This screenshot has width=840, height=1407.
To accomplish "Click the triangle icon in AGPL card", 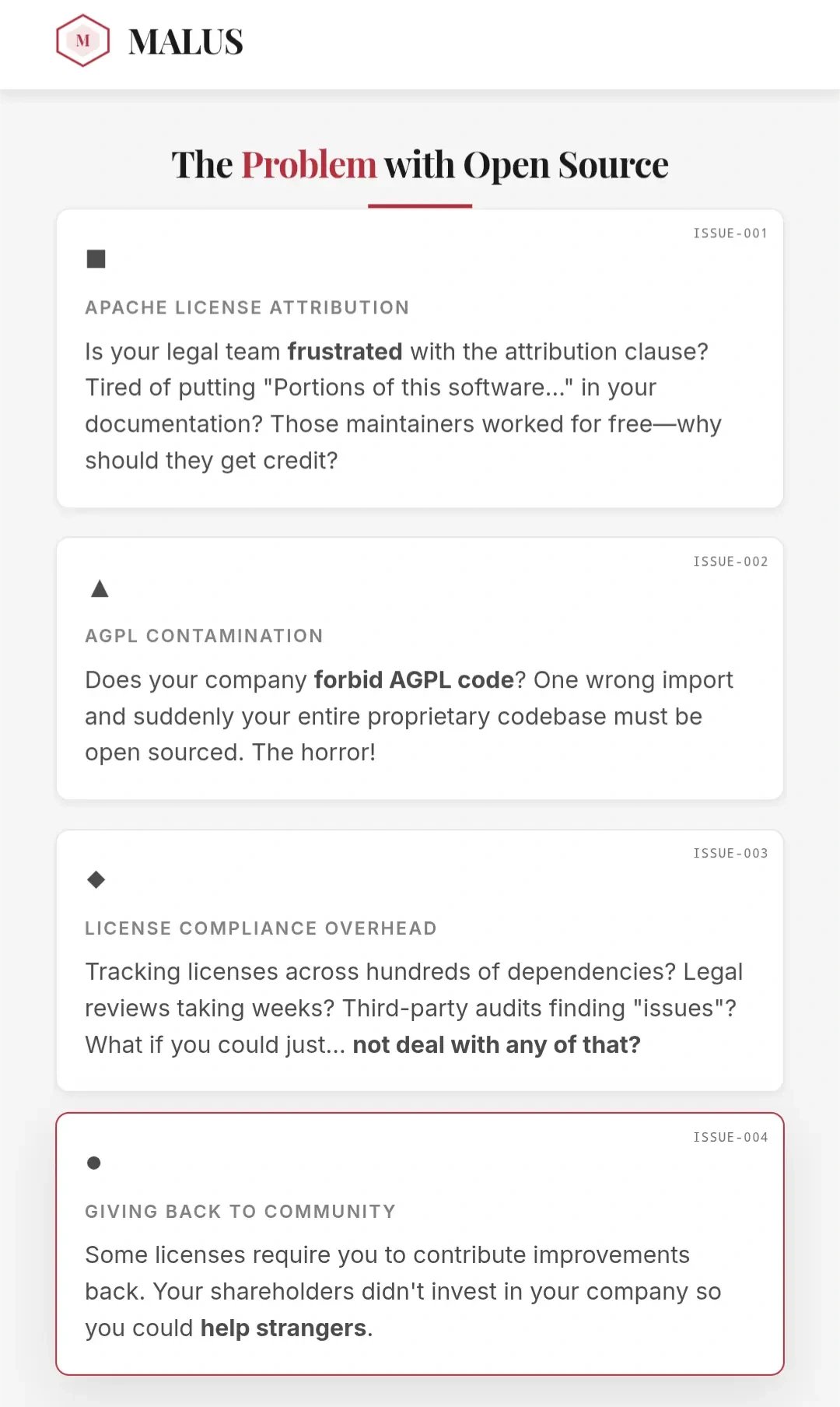I will tap(100, 588).
